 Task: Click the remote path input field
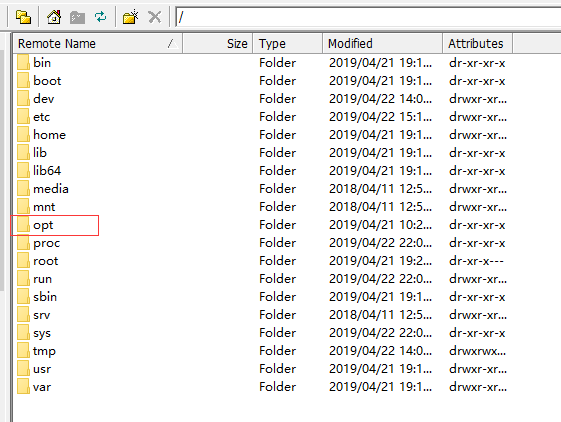point(368,17)
